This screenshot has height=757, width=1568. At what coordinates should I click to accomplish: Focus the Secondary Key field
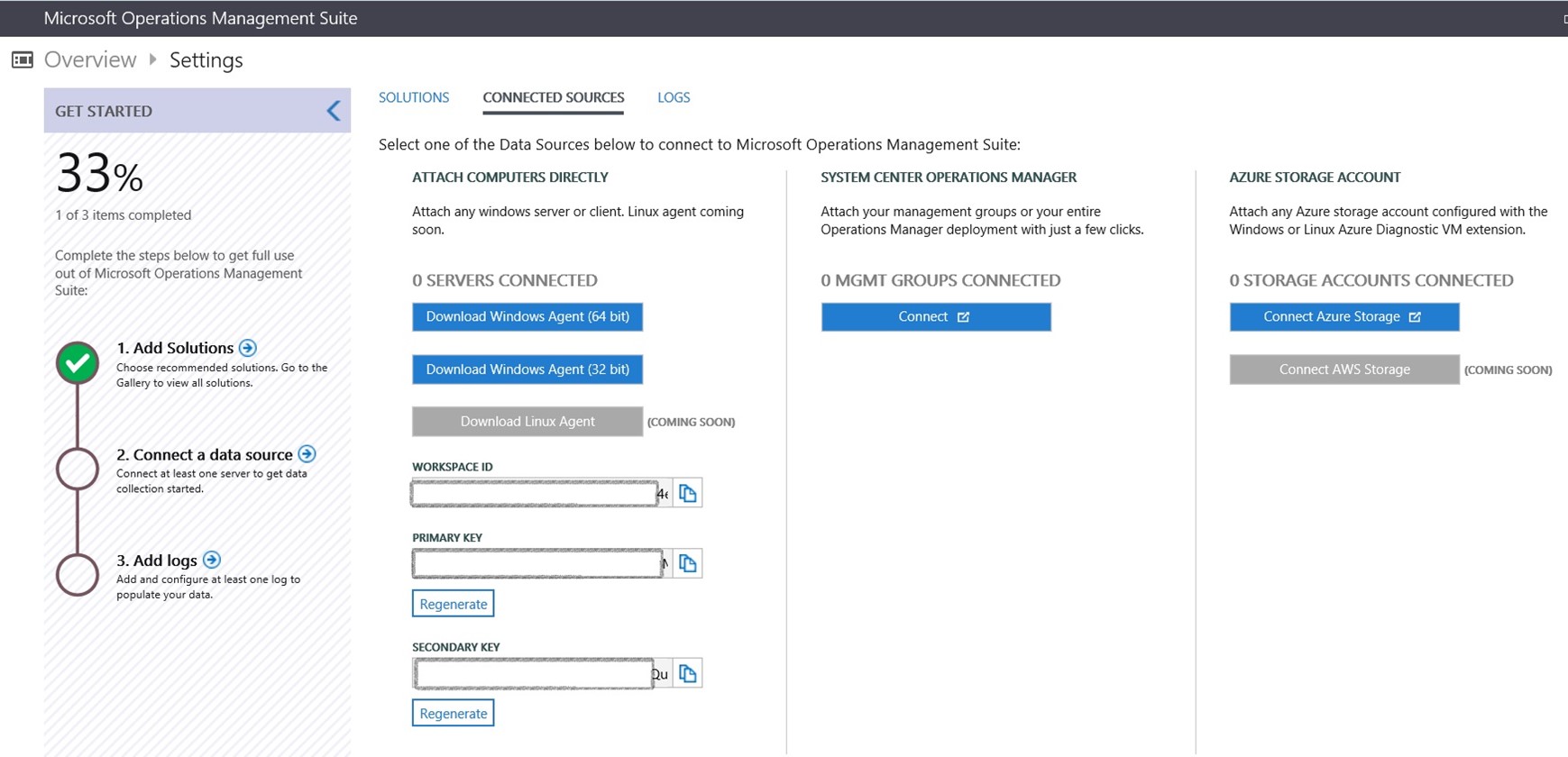coord(541,673)
